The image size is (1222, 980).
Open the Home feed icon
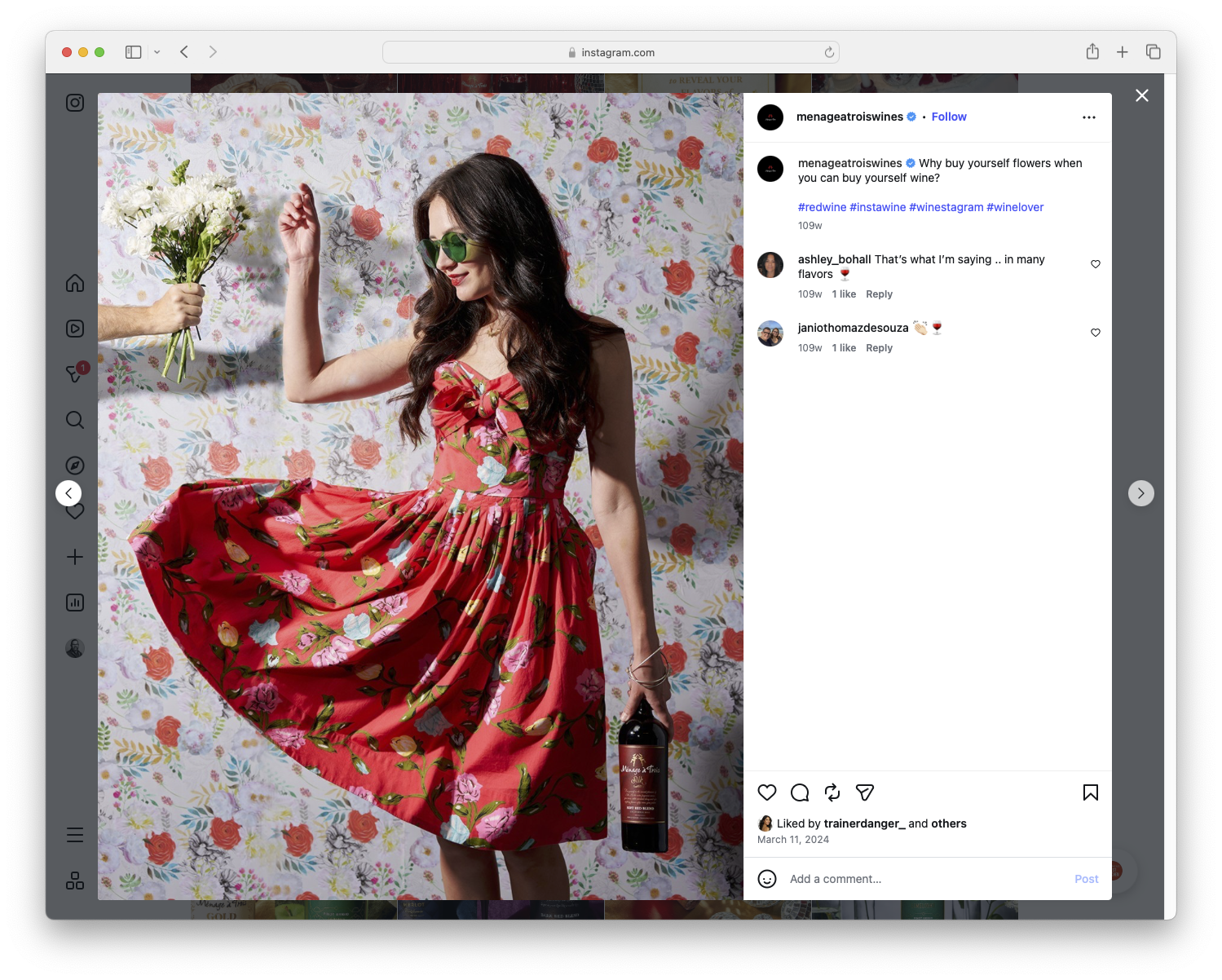tap(74, 283)
